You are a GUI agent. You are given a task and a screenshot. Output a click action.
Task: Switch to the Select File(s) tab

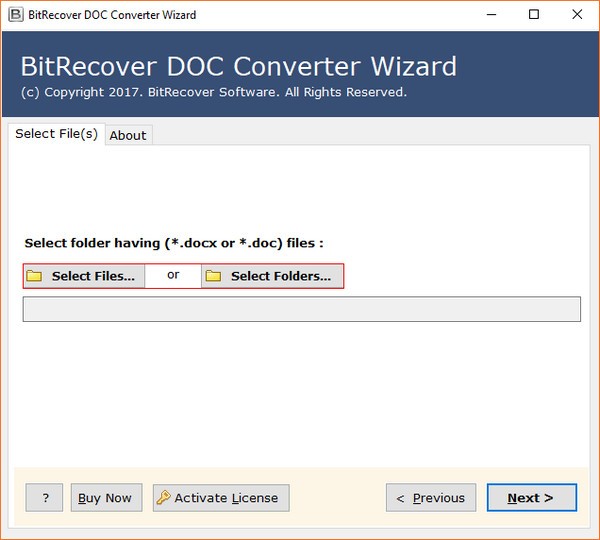(56, 134)
